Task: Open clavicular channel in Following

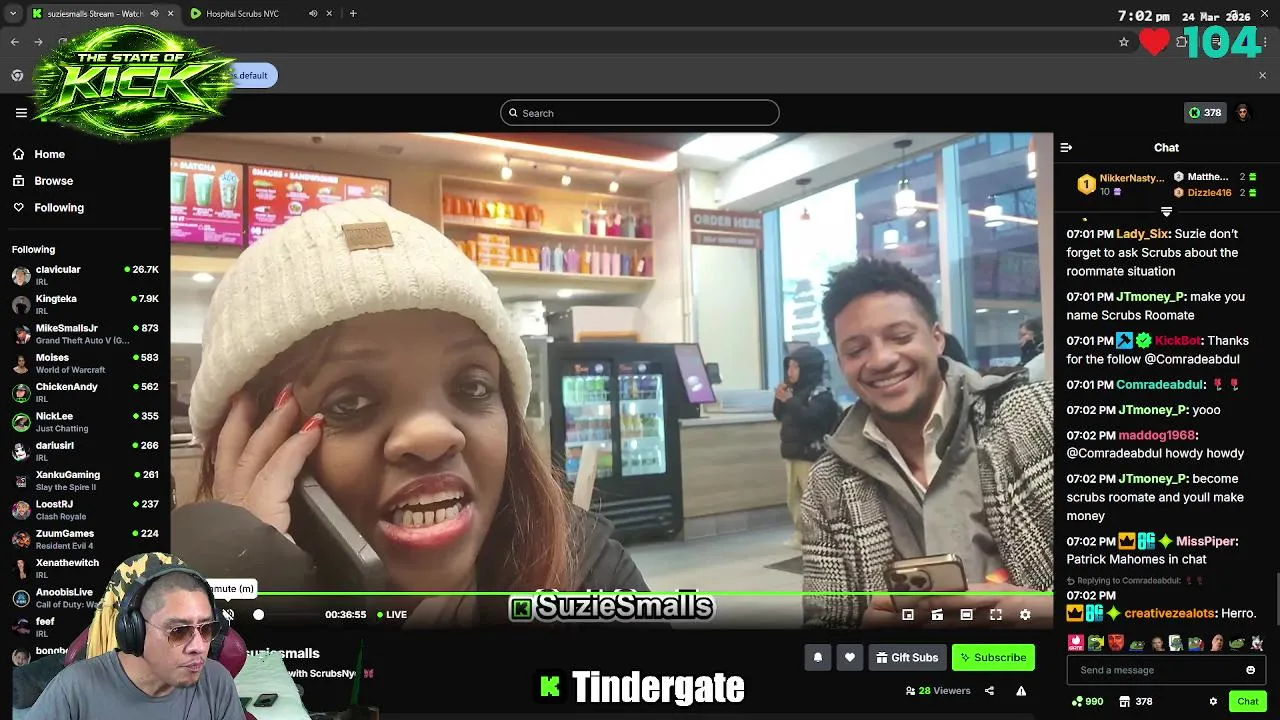Action: pyautogui.click(x=85, y=275)
